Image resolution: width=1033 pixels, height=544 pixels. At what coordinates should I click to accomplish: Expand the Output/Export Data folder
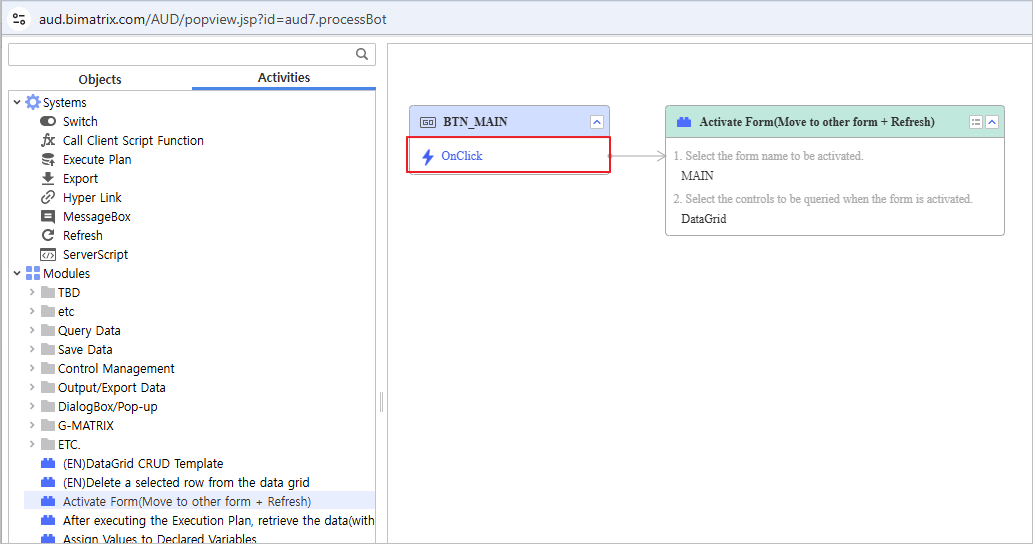coord(32,387)
